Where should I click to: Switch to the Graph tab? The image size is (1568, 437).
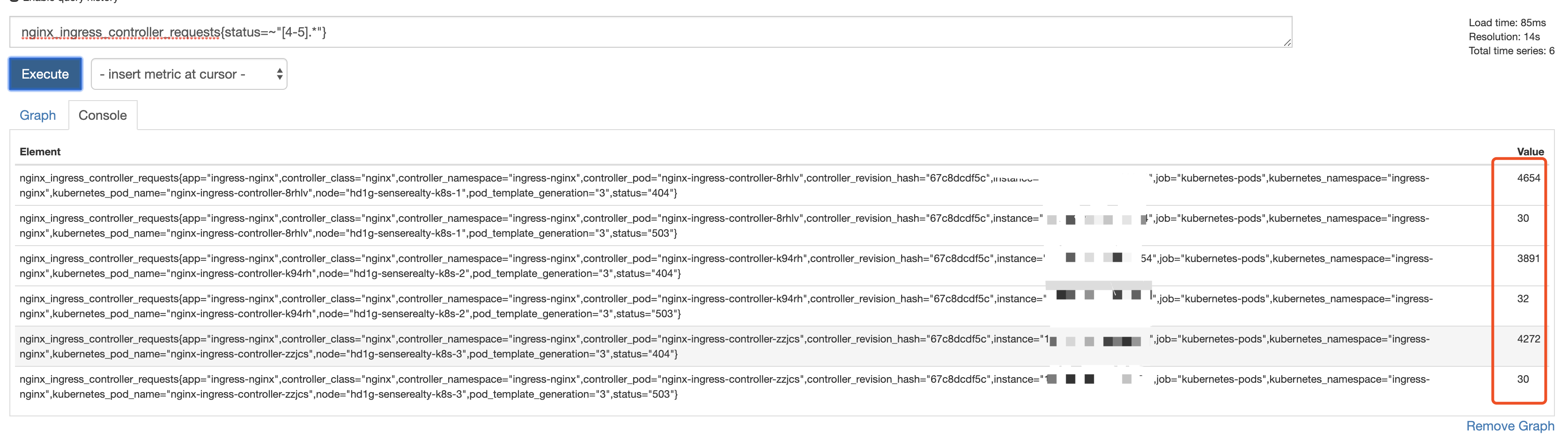(x=38, y=115)
